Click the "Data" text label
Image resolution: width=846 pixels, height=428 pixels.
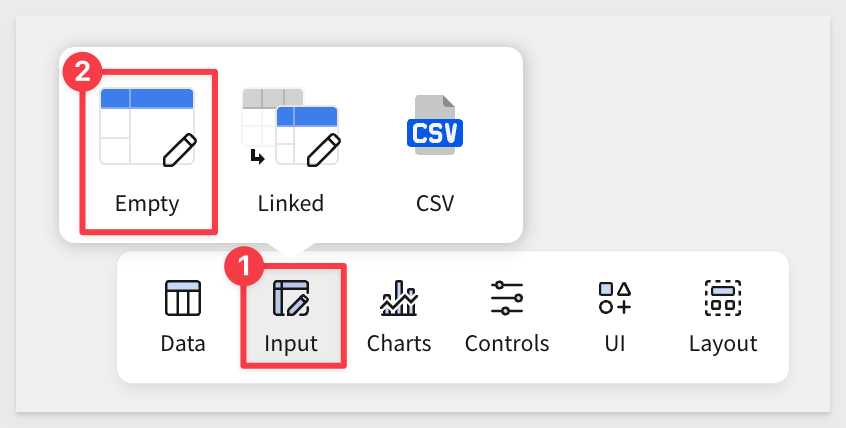(x=183, y=344)
